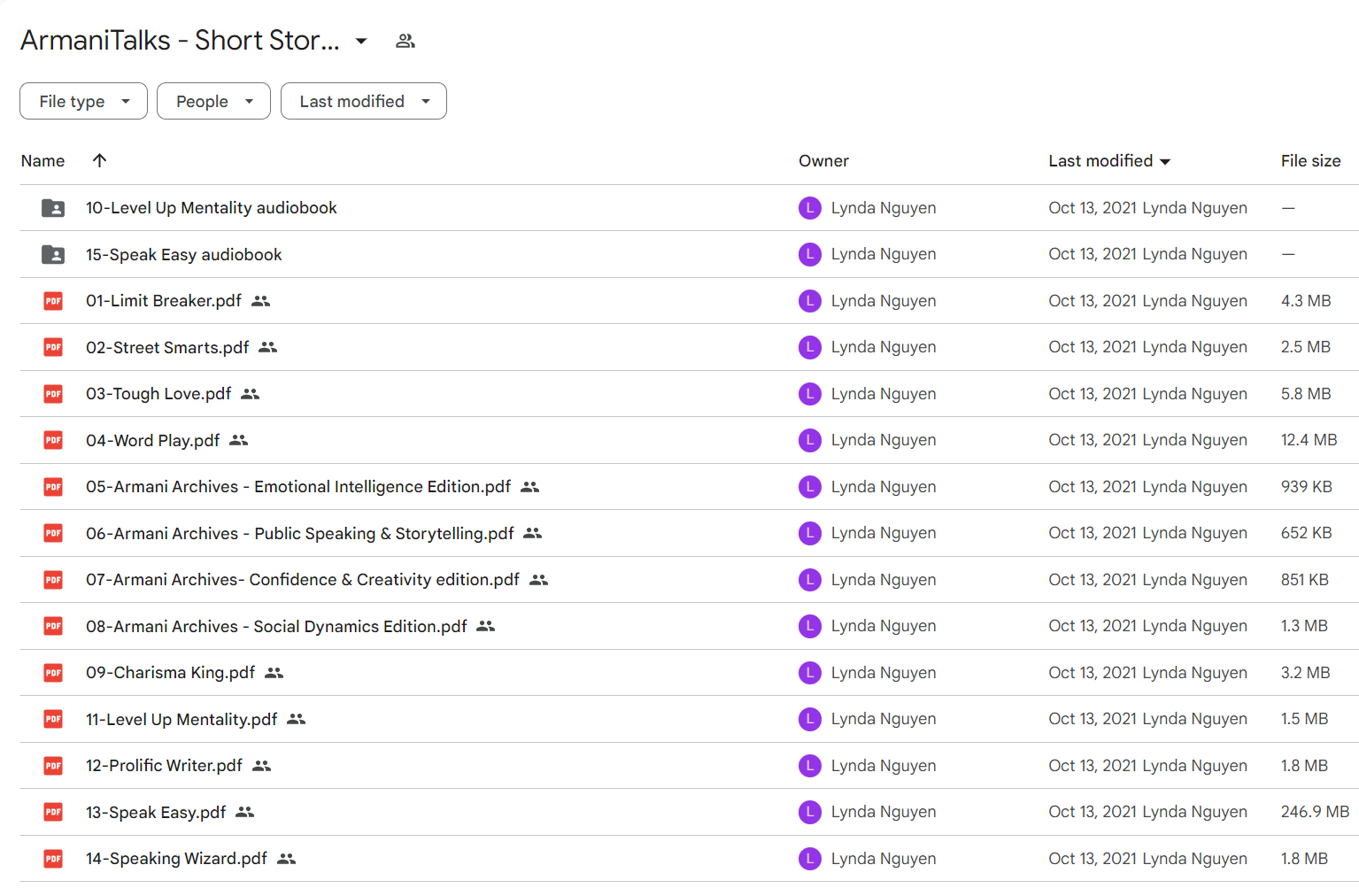Select file name 01-Limit Breaker.pdf
The width and height of the screenshot is (1359, 896).
[x=164, y=301]
